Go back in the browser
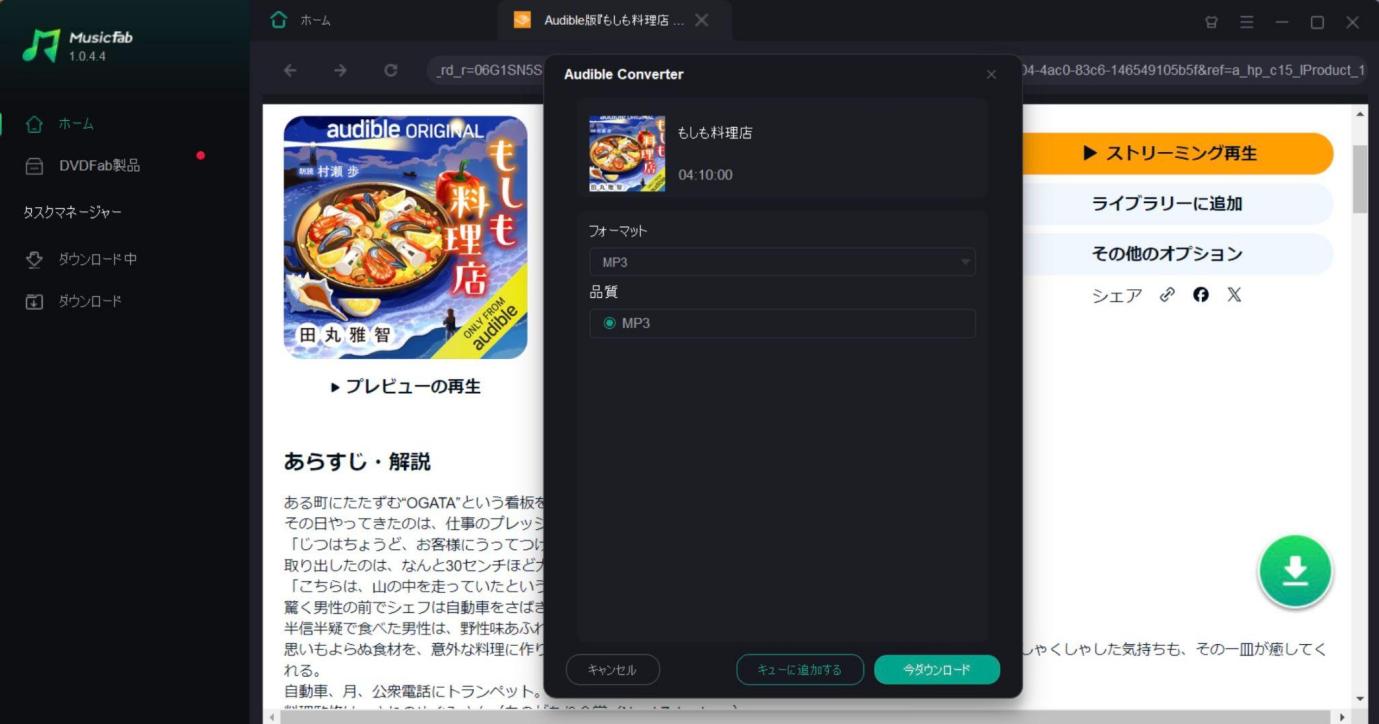 [x=290, y=70]
